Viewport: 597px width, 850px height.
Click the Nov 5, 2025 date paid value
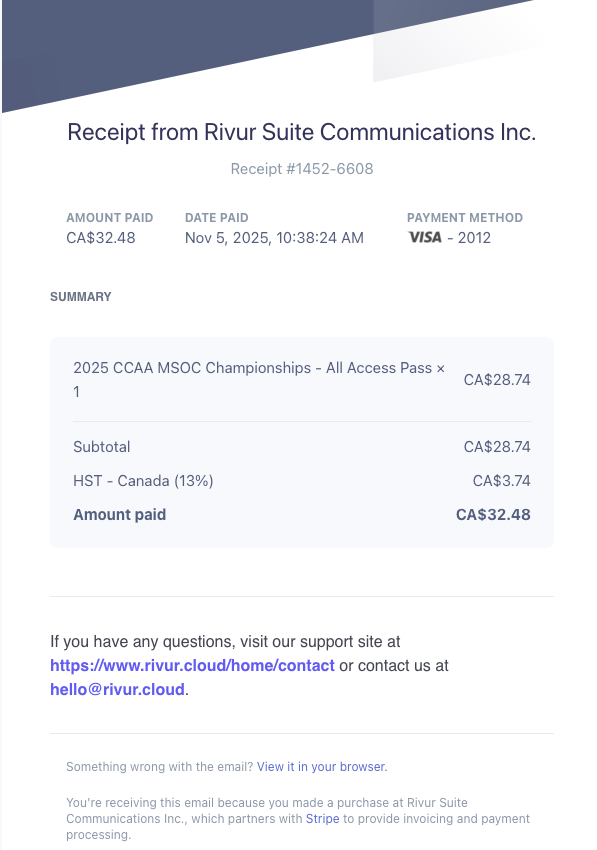(x=274, y=237)
